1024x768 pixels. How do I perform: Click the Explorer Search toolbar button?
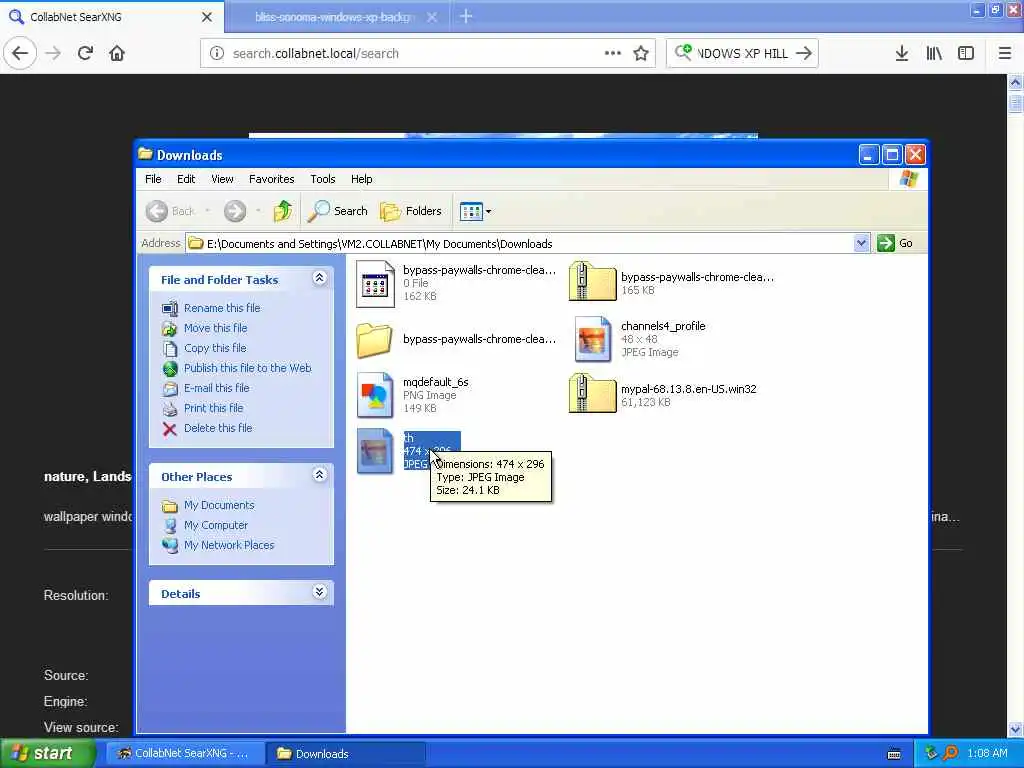(338, 211)
